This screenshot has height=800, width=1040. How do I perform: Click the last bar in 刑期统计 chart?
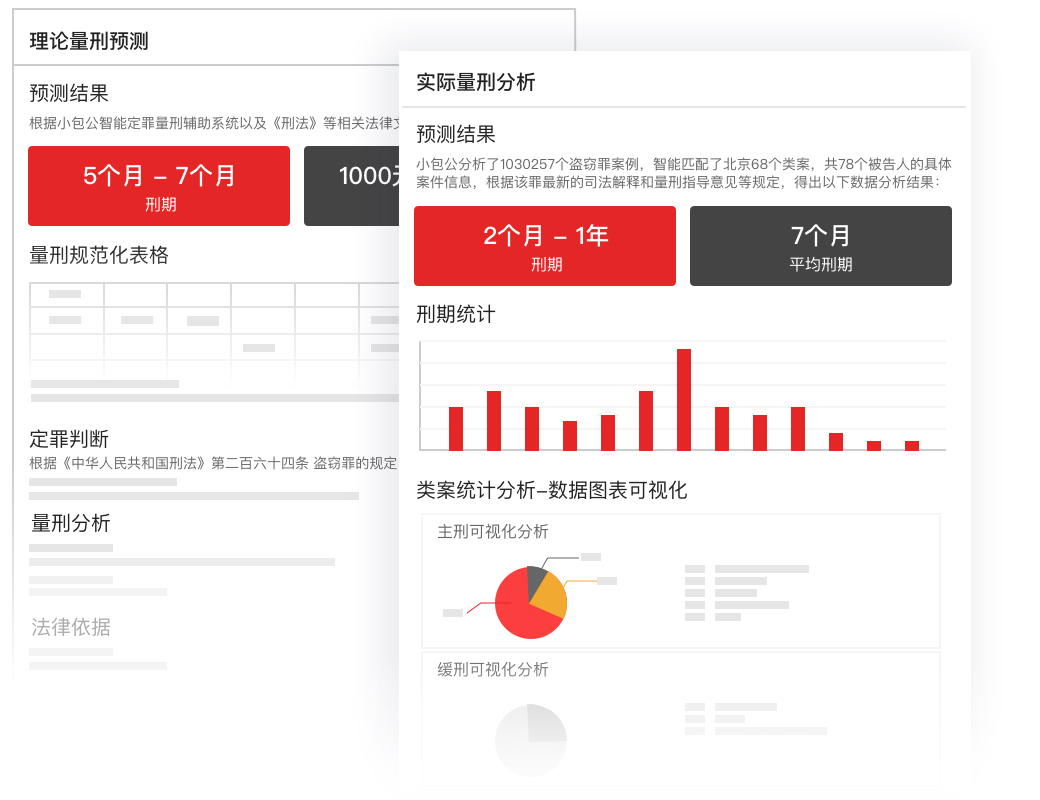pos(912,446)
